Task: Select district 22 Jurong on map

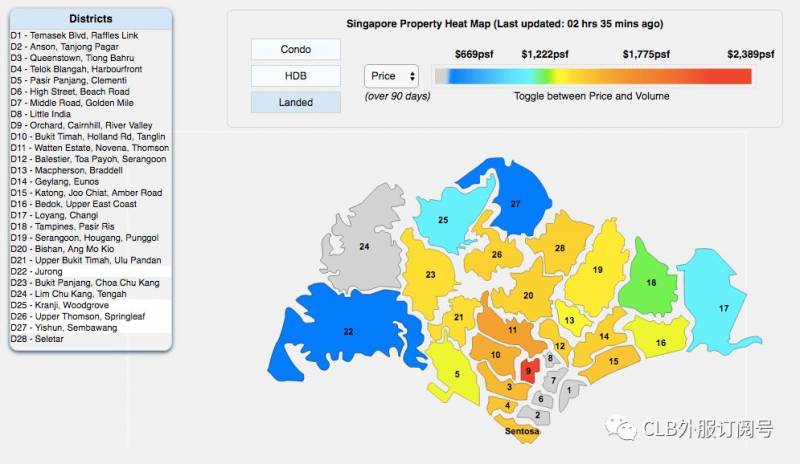Action: click(x=348, y=332)
